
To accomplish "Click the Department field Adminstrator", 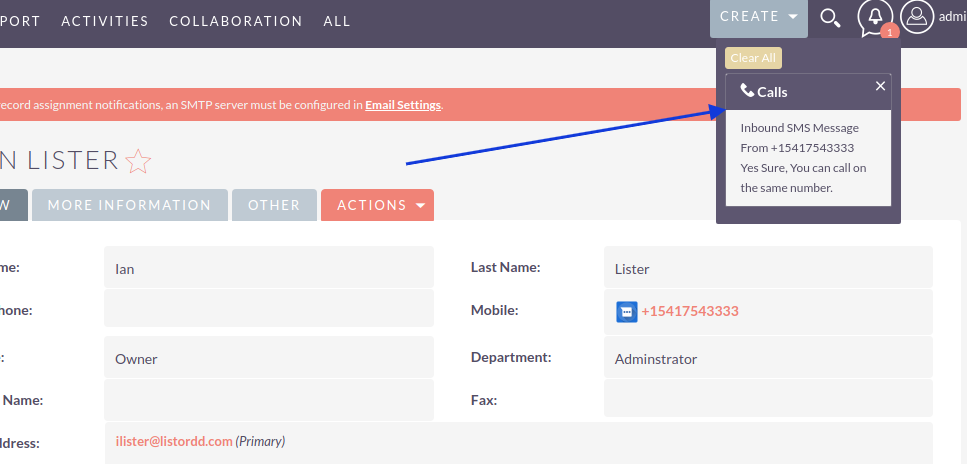I will click(768, 357).
